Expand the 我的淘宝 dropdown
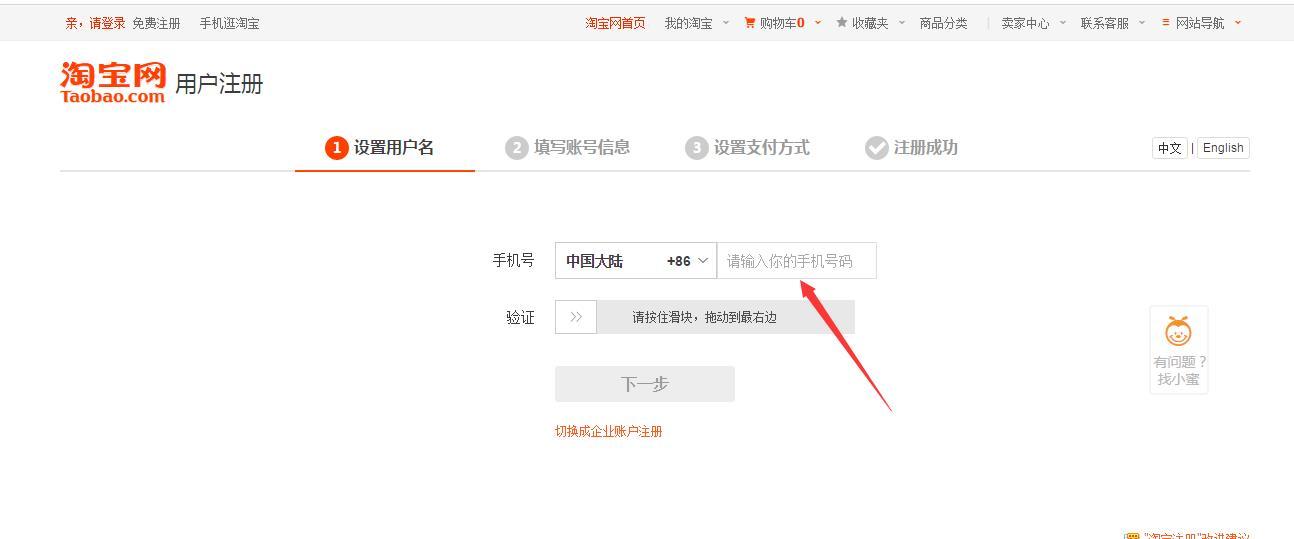 697,23
